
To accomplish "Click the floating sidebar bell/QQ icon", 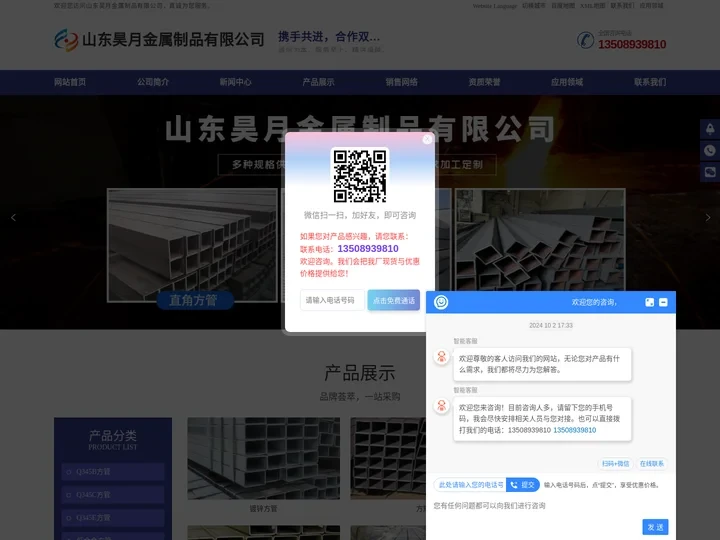I will pos(710,129).
